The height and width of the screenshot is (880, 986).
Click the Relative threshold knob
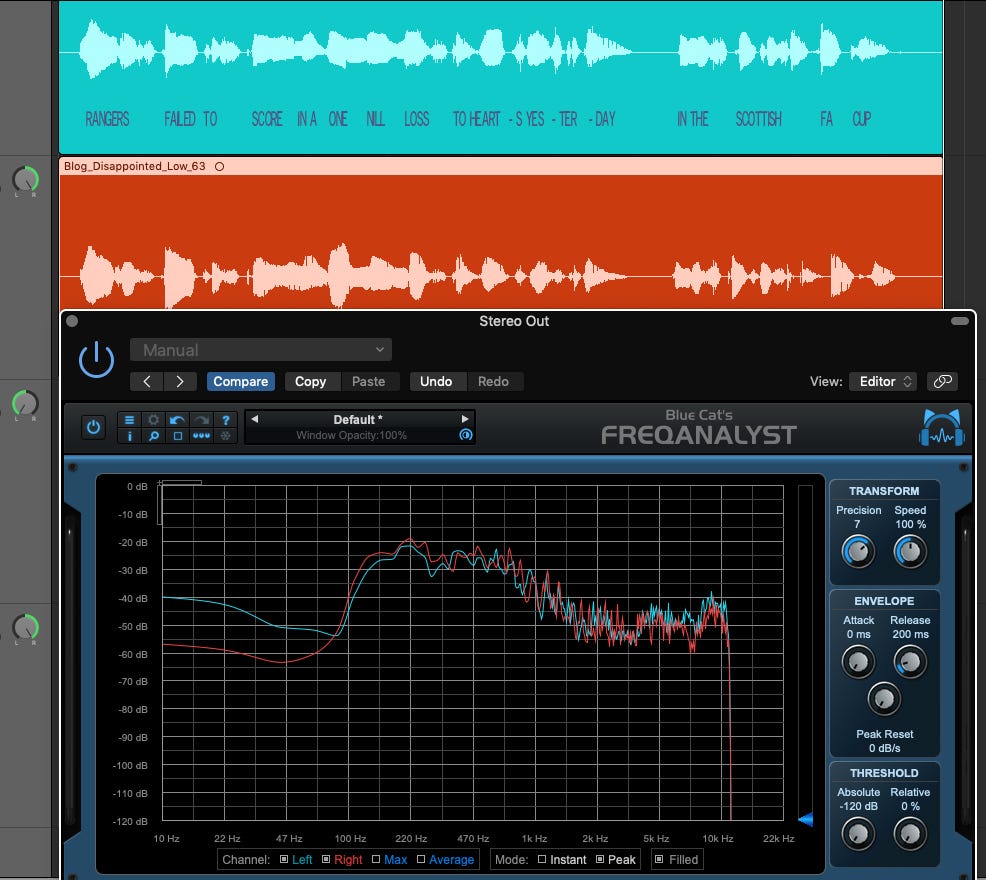(x=910, y=834)
